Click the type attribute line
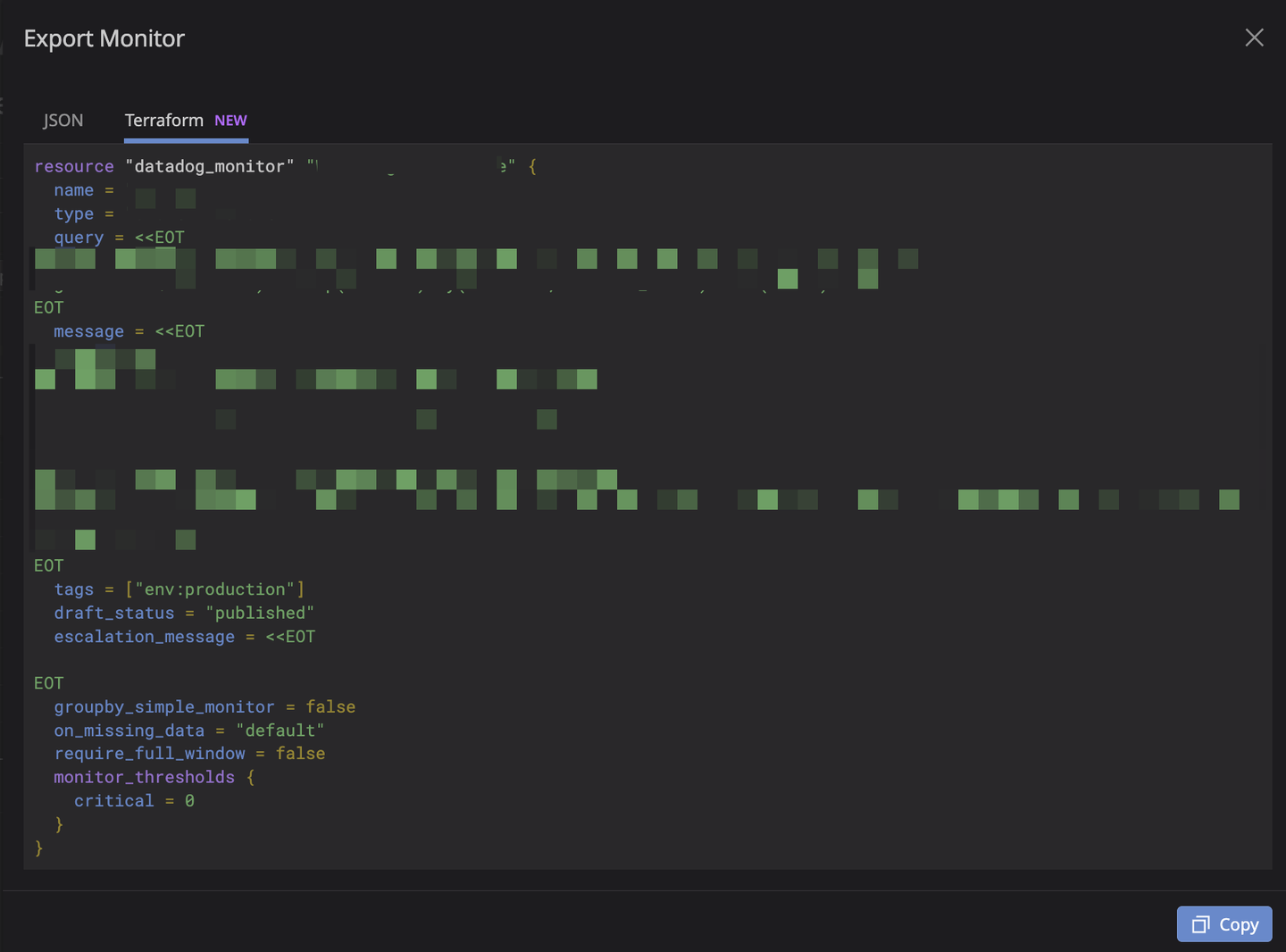This screenshot has height=952, width=1286. pyautogui.click(x=84, y=214)
